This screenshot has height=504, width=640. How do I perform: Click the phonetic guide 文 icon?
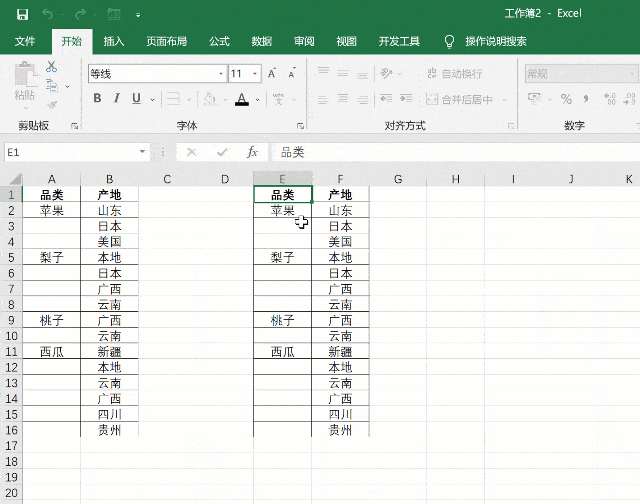click(278, 99)
